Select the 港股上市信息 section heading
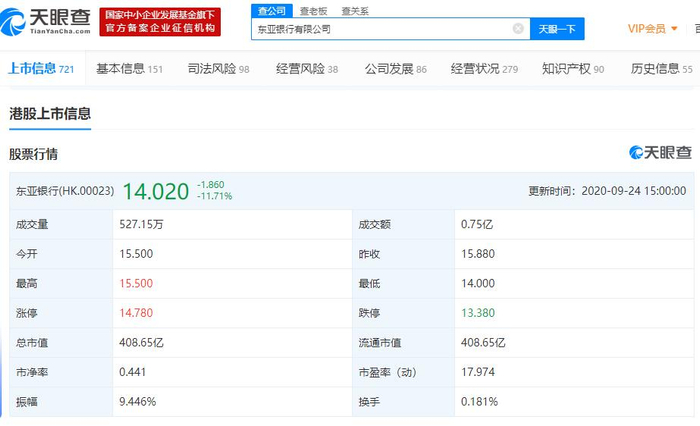This screenshot has height=426, width=700. tap(50, 114)
